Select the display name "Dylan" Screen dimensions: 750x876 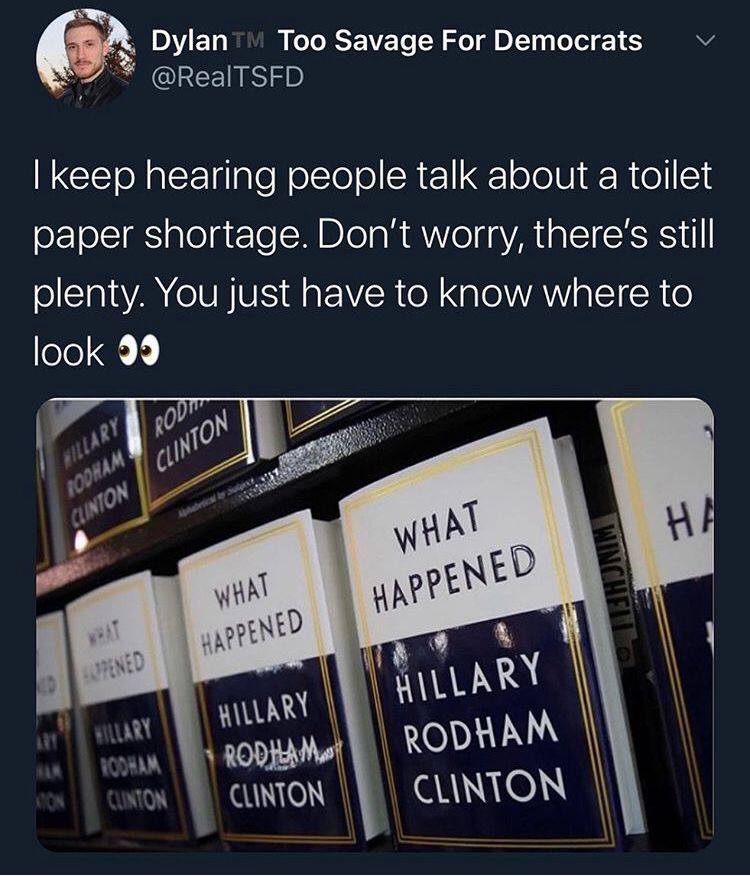coord(189,41)
